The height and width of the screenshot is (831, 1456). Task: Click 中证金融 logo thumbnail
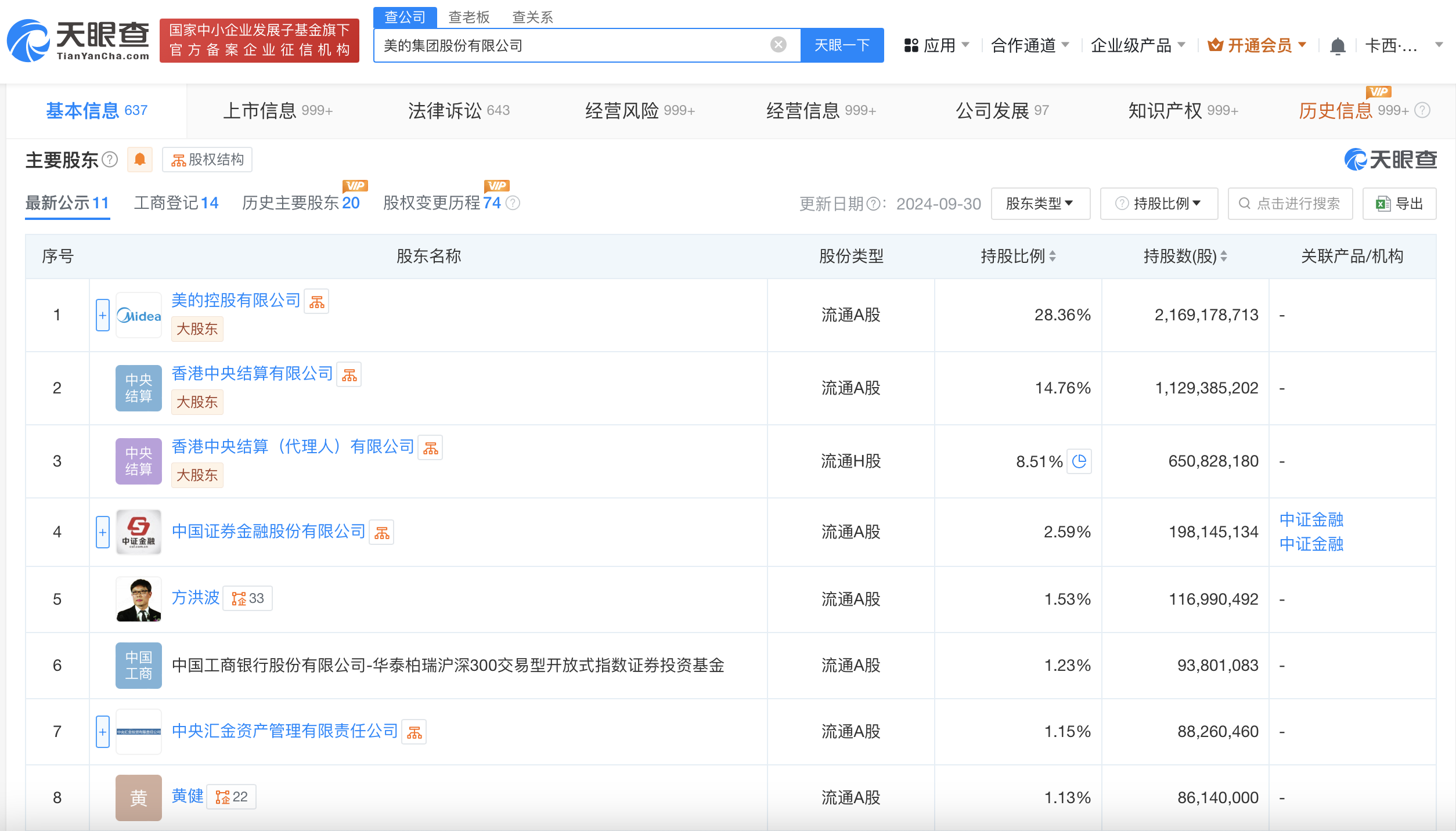(139, 532)
